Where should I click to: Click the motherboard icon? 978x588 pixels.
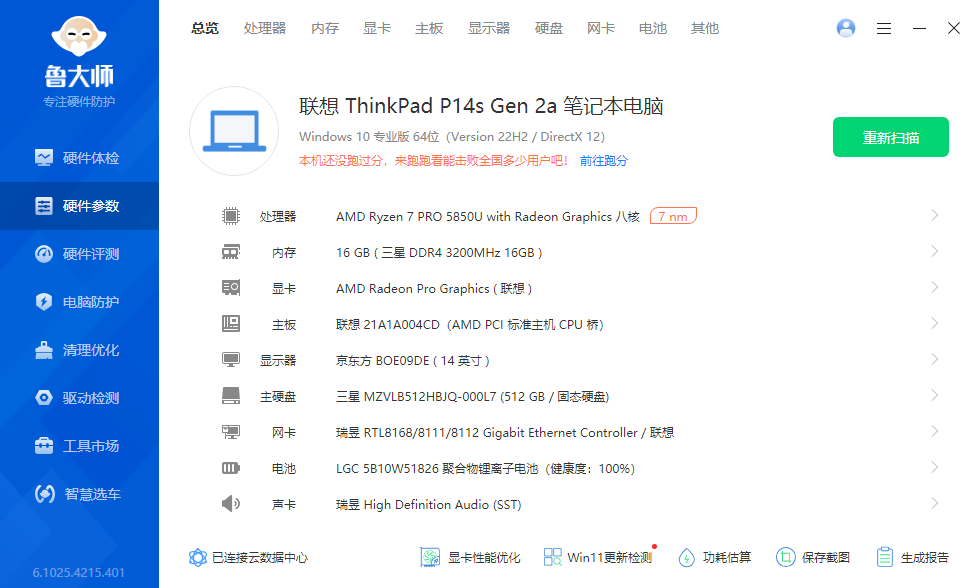tap(231, 324)
